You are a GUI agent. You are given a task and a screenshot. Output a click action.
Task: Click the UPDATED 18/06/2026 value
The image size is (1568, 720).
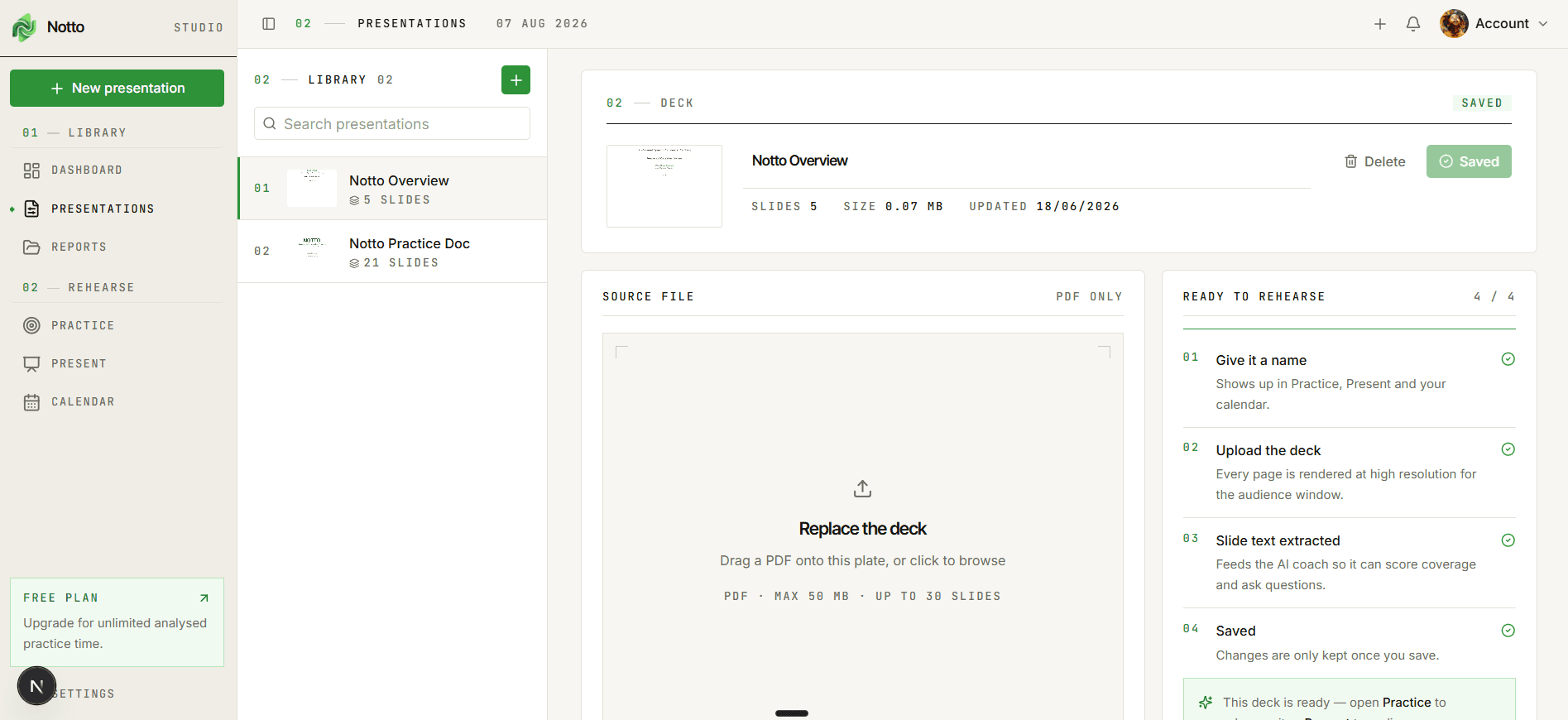[1077, 207]
